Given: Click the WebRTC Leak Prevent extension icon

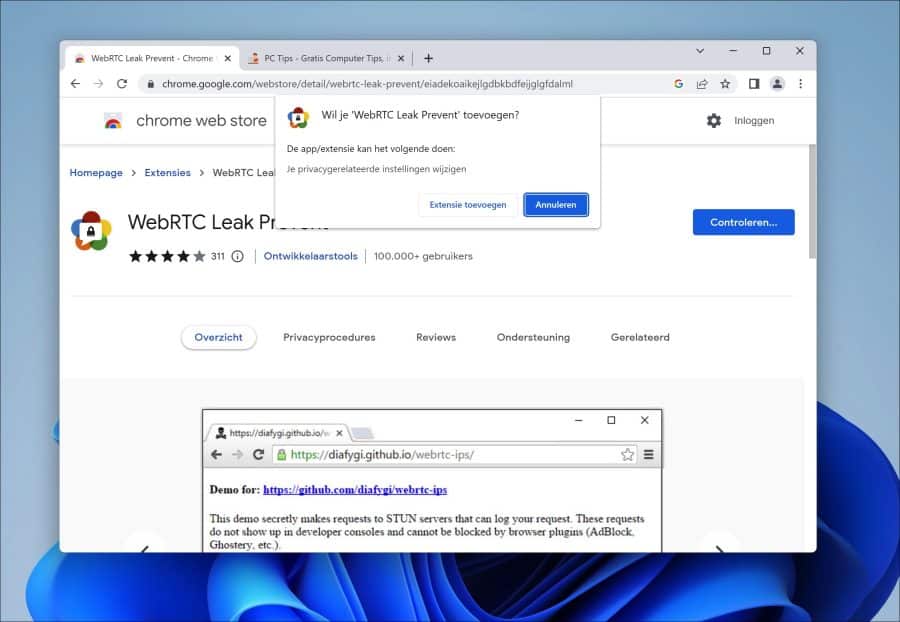Looking at the screenshot, I should [x=91, y=231].
